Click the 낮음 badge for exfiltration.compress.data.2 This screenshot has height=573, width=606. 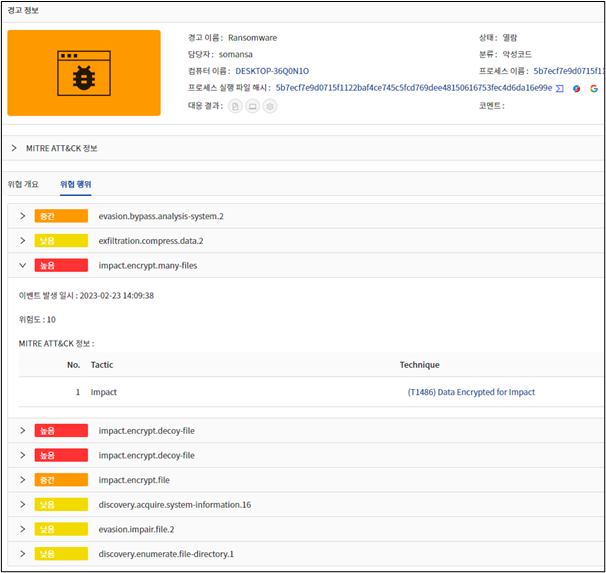coord(61,240)
